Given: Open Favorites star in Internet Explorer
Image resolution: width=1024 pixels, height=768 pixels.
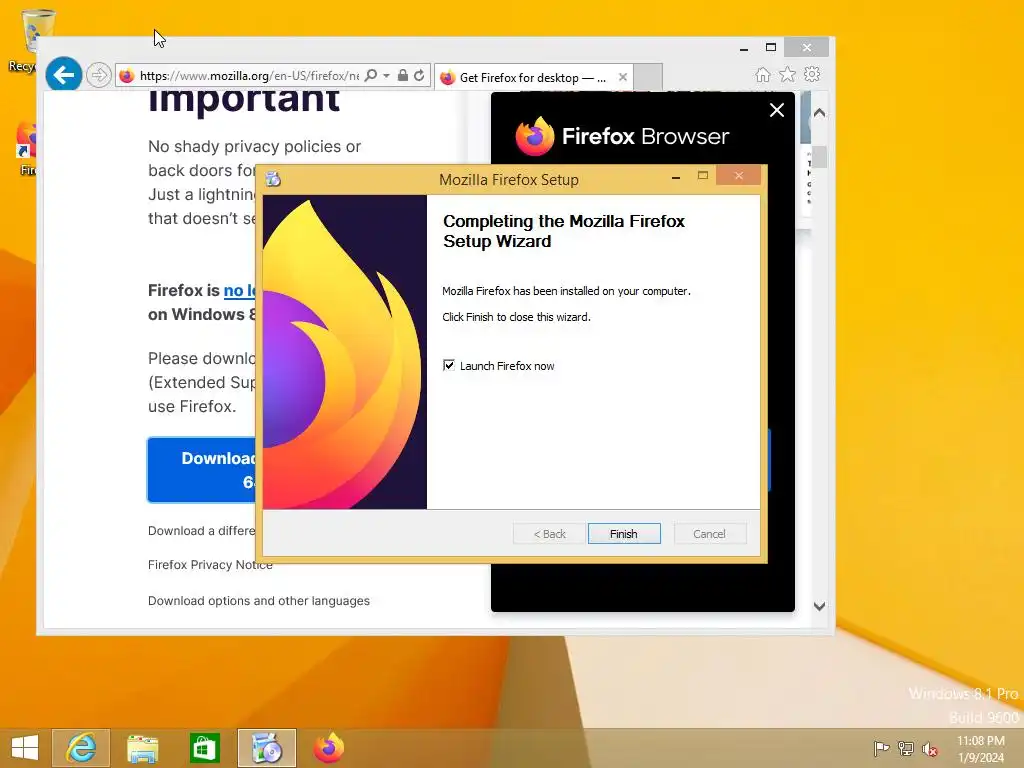Looking at the screenshot, I should coord(788,74).
